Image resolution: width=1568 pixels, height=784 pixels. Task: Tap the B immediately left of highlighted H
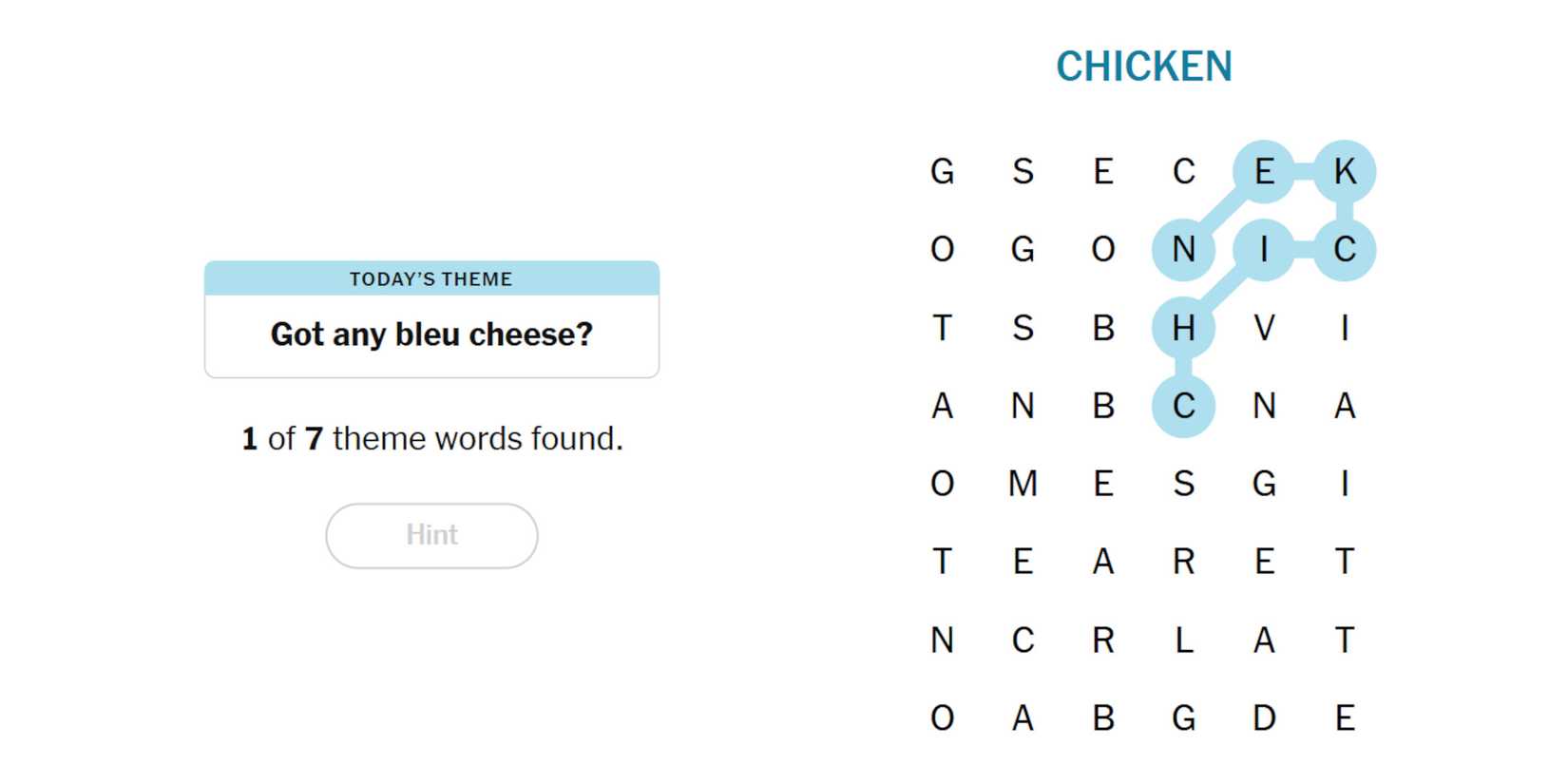(1102, 328)
